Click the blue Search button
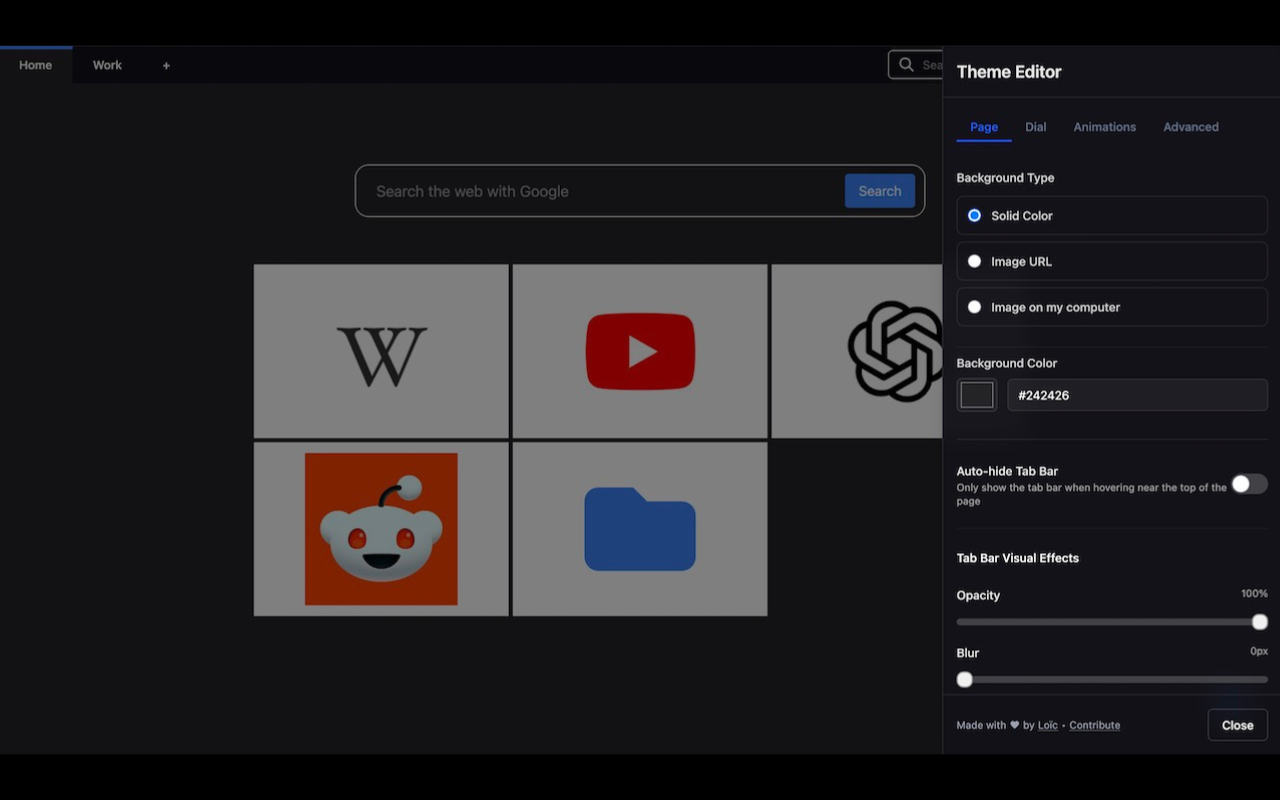Image resolution: width=1280 pixels, height=800 pixels. pos(880,191)
